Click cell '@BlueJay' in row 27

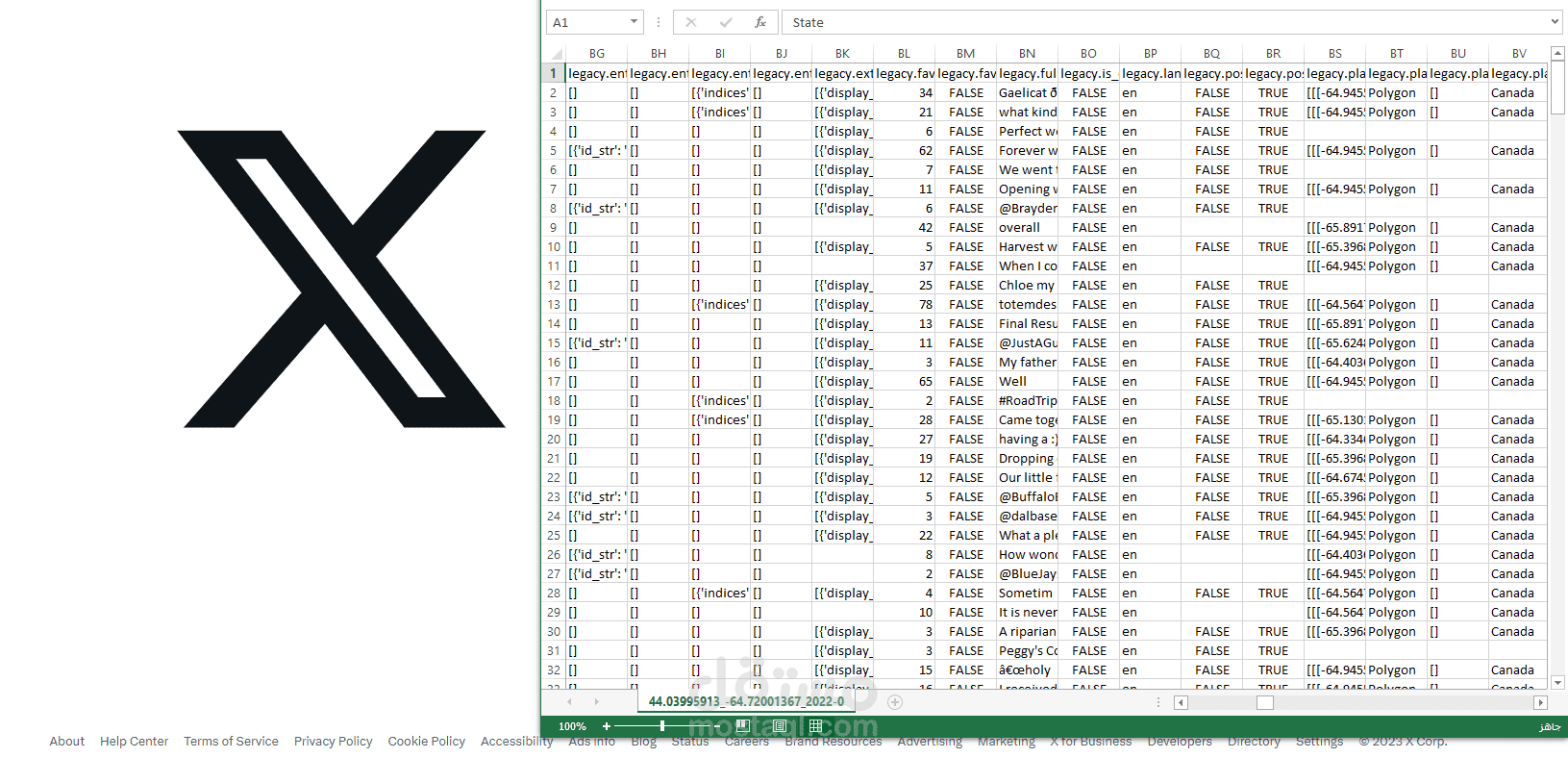tap(1027, 573)
